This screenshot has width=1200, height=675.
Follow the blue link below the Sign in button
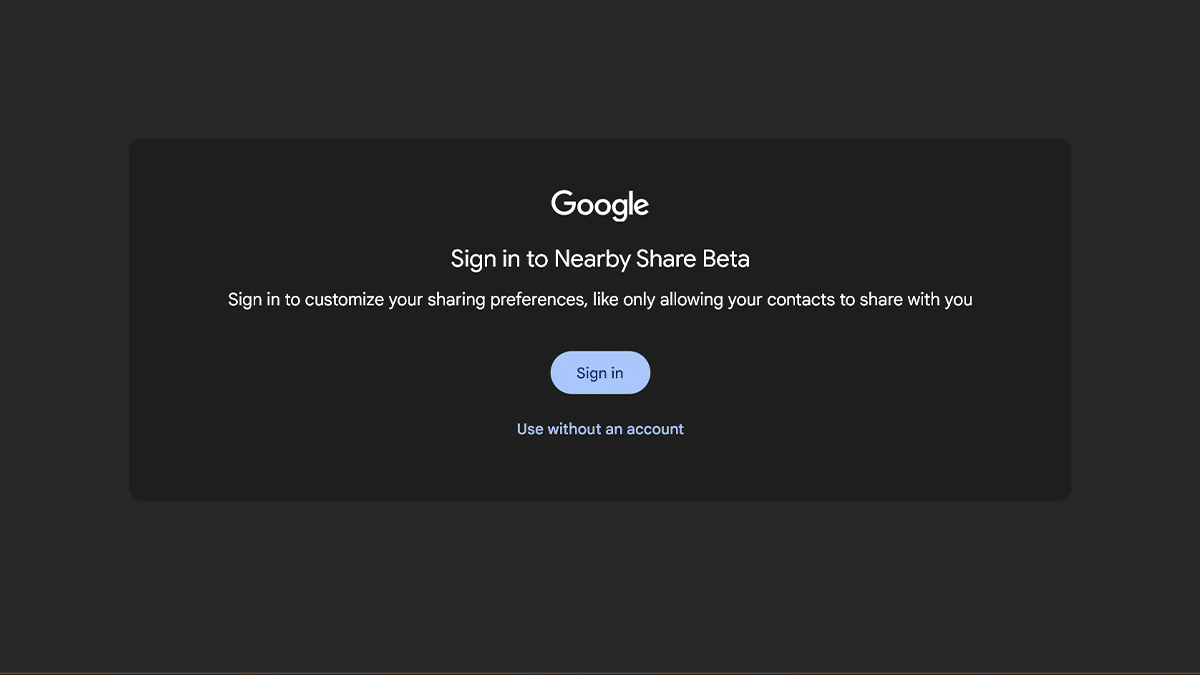[x=600, y=429]
